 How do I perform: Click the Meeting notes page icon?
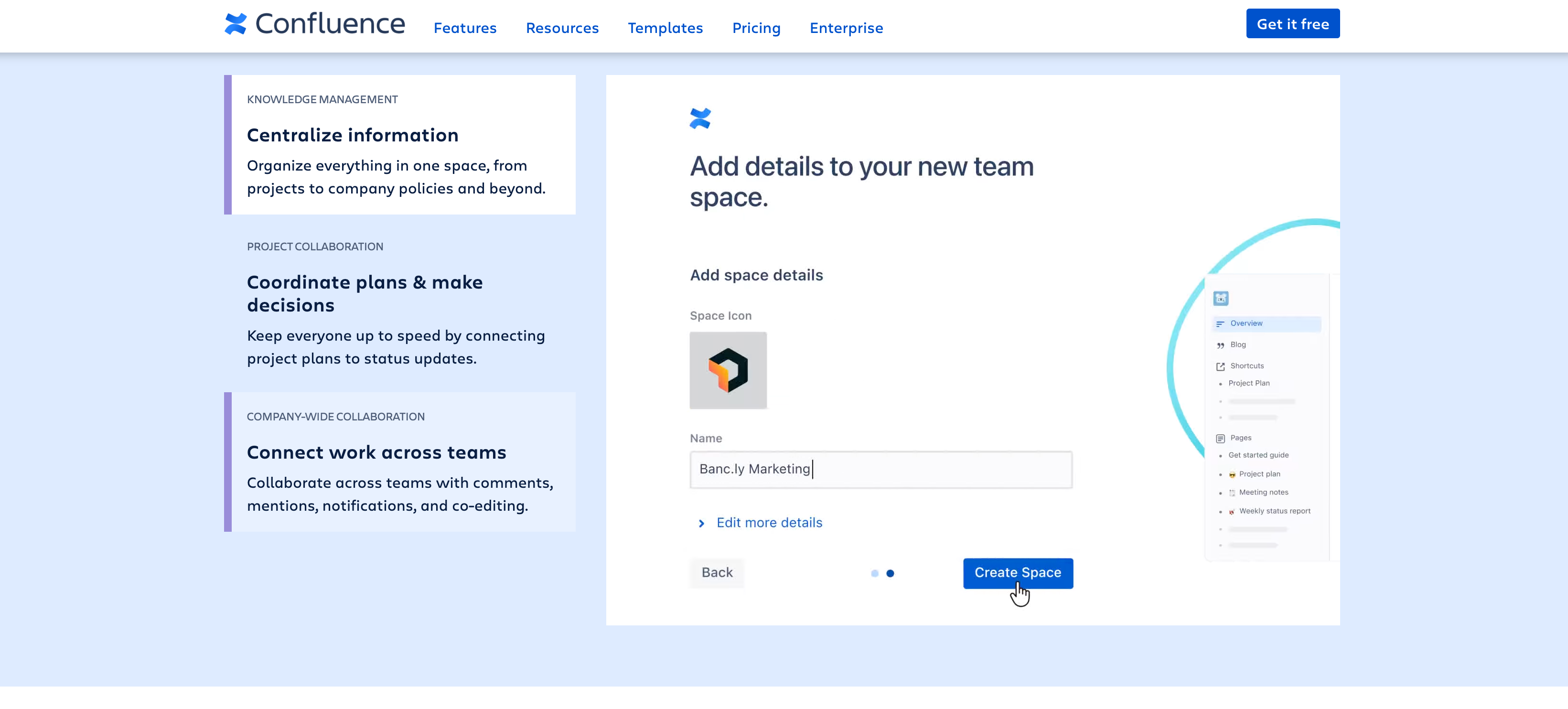[1232, 493]
